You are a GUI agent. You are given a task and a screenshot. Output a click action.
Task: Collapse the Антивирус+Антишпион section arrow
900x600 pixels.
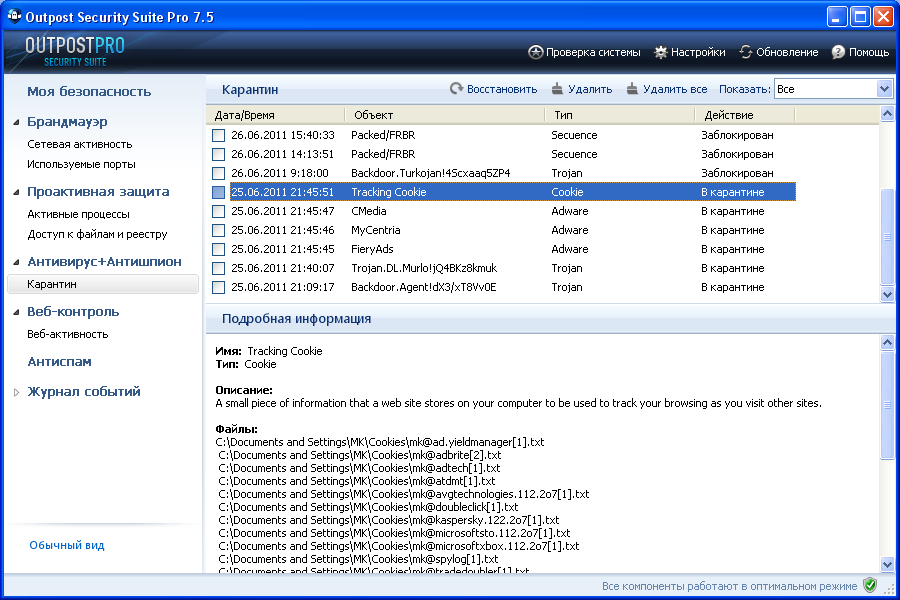(x=16, y=262)
